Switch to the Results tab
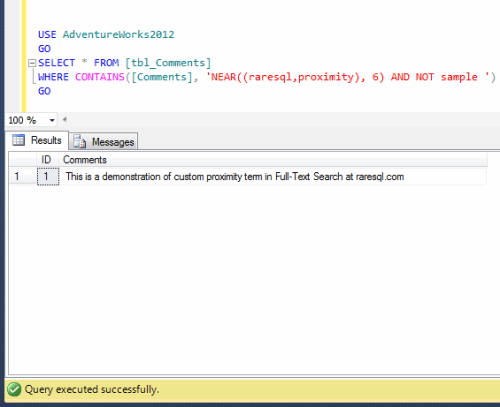 point(37,140)
